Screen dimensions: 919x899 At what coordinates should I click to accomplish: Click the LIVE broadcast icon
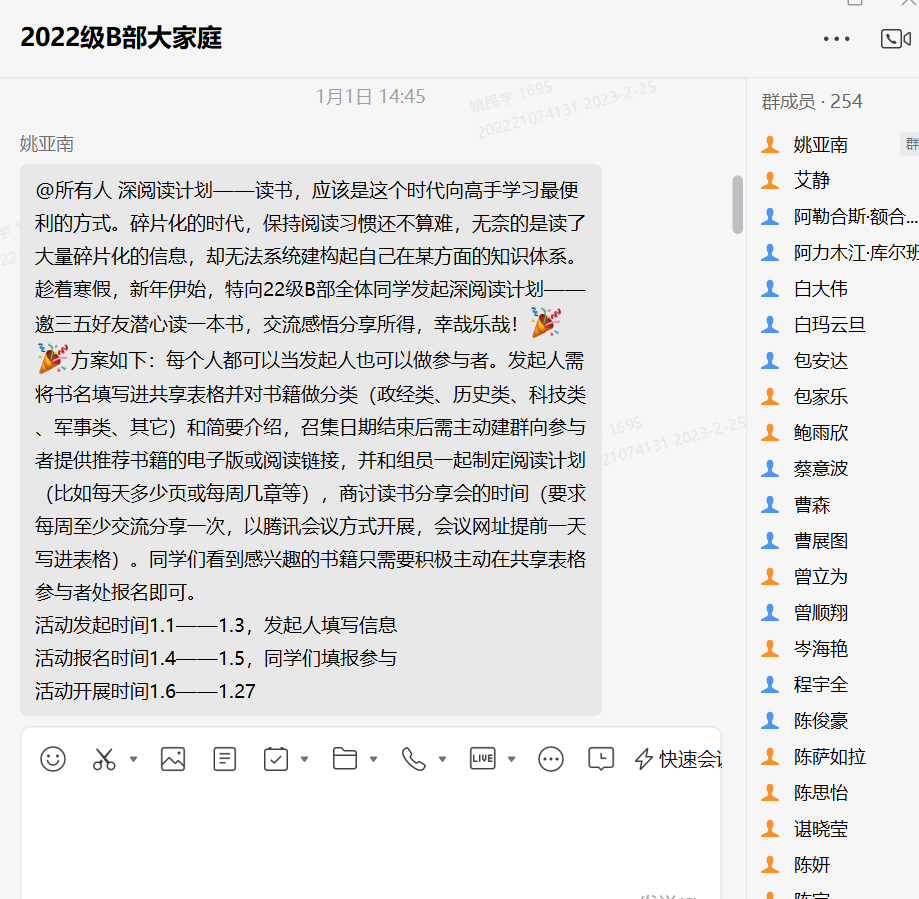point(482,759)
